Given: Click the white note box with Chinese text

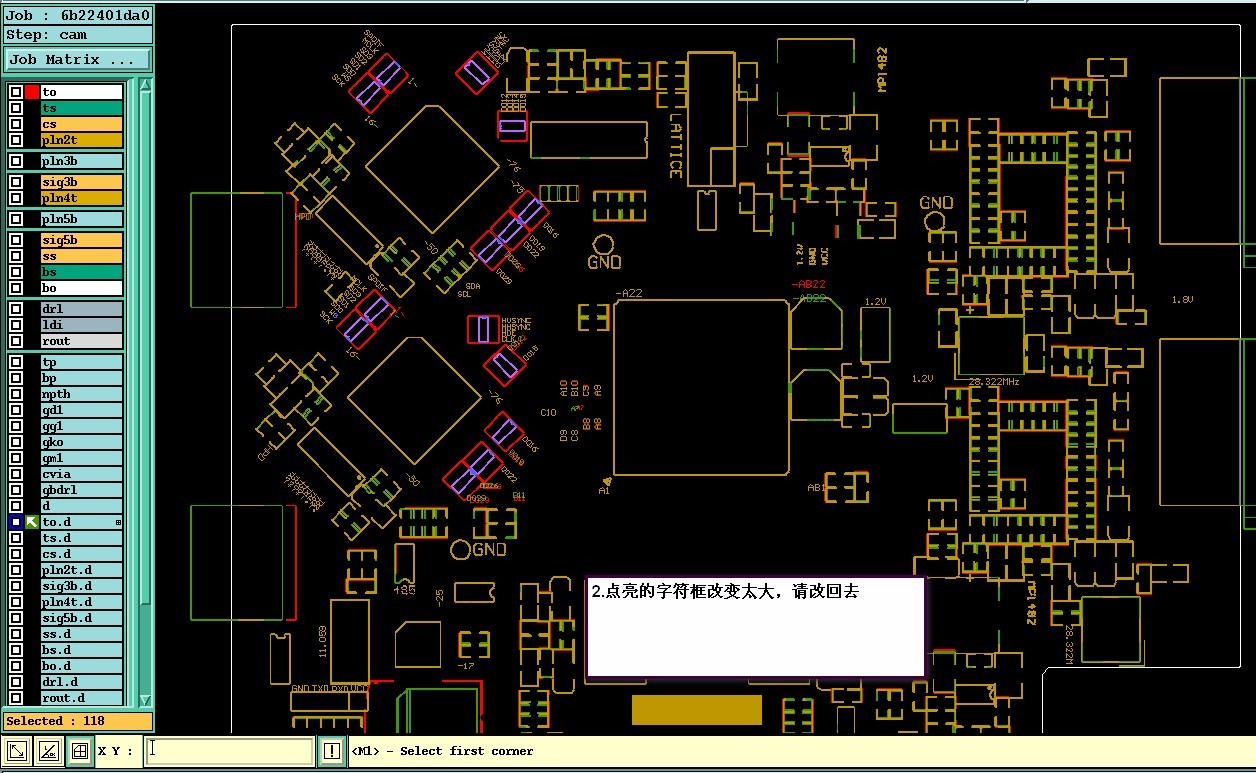Looking at the screenshot, I should coord(755,627).
